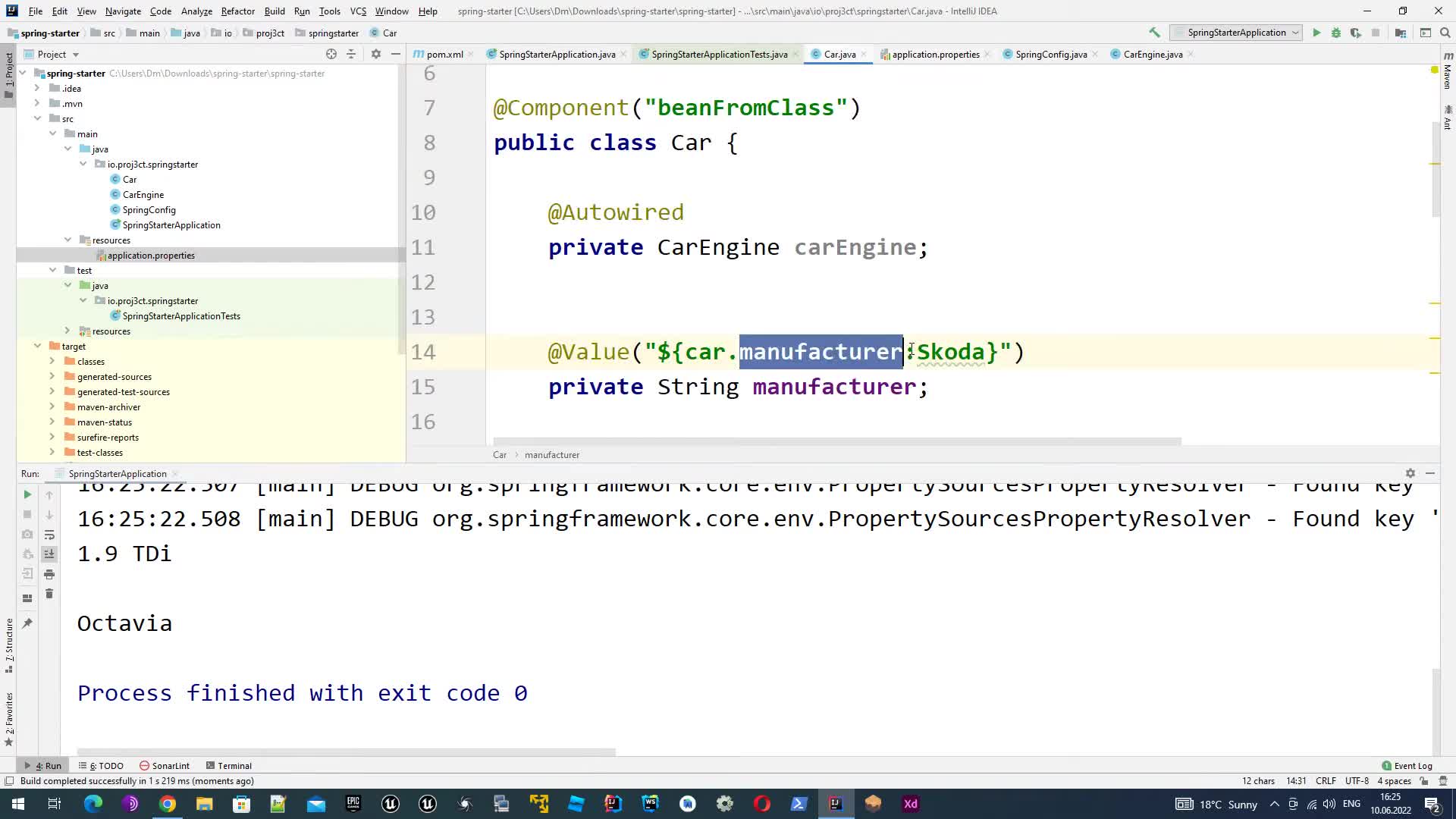Open the 6: TODO tool window button

(x=102, y=765)
